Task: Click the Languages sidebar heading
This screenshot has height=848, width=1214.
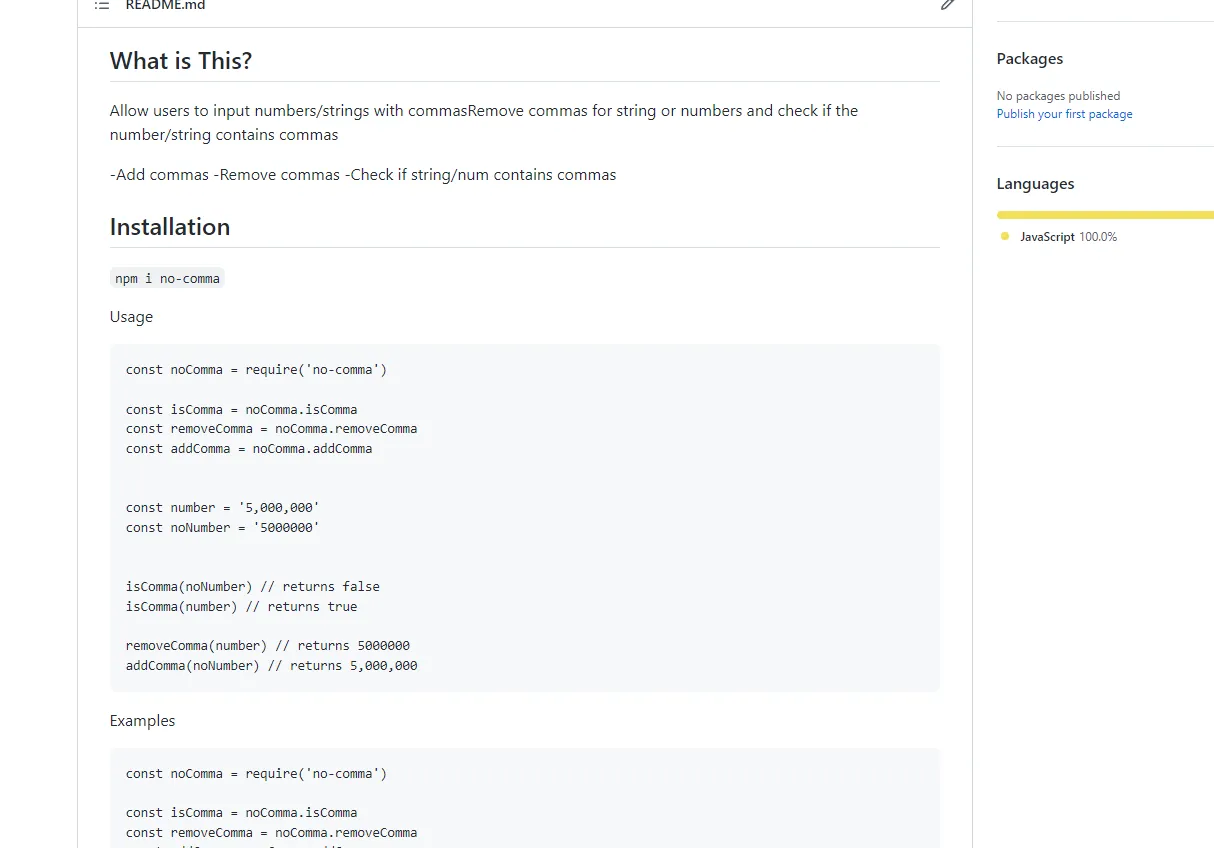Action: tap(1035, 184)
